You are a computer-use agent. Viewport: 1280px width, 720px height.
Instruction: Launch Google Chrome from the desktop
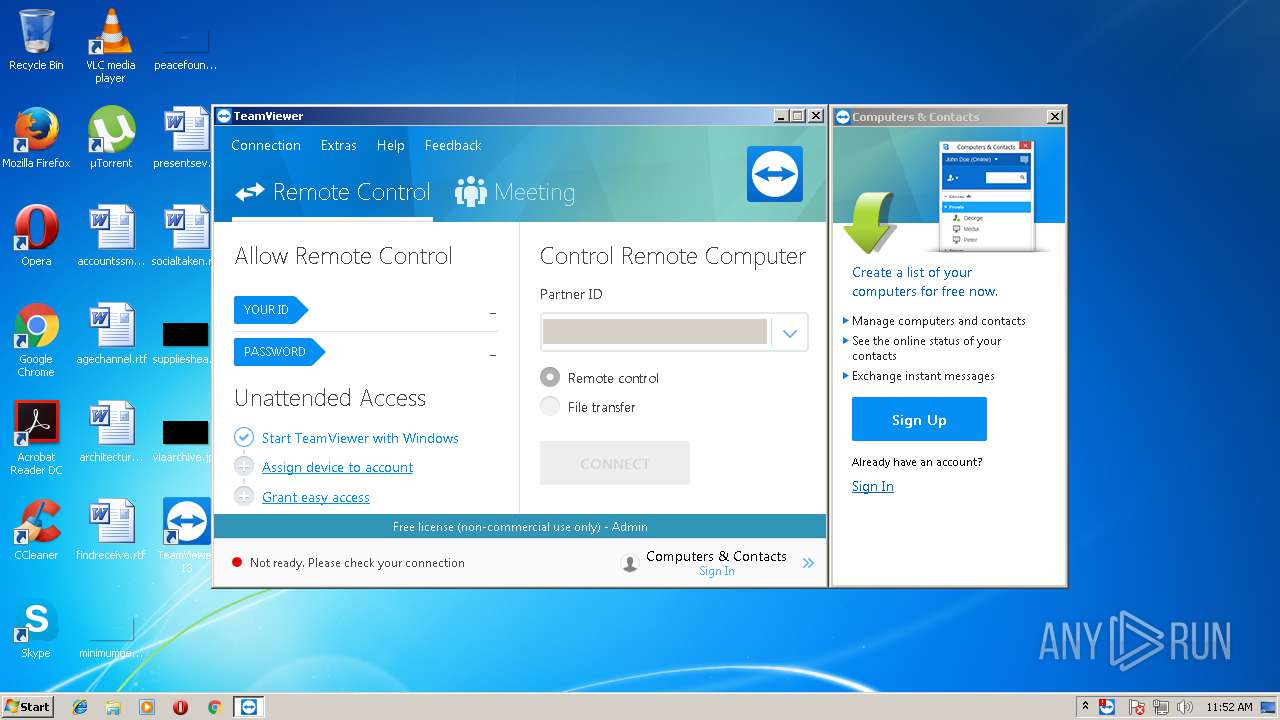36,340
